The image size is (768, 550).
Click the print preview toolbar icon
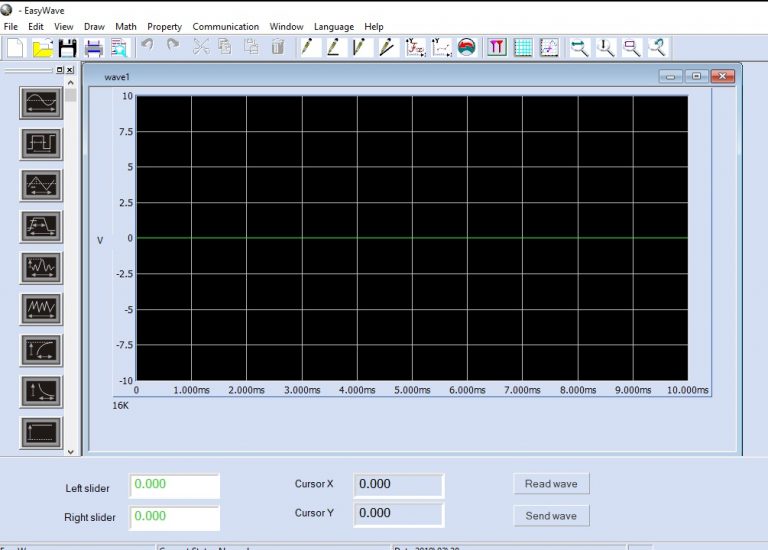pyautogui.click(x=120, y=47)
